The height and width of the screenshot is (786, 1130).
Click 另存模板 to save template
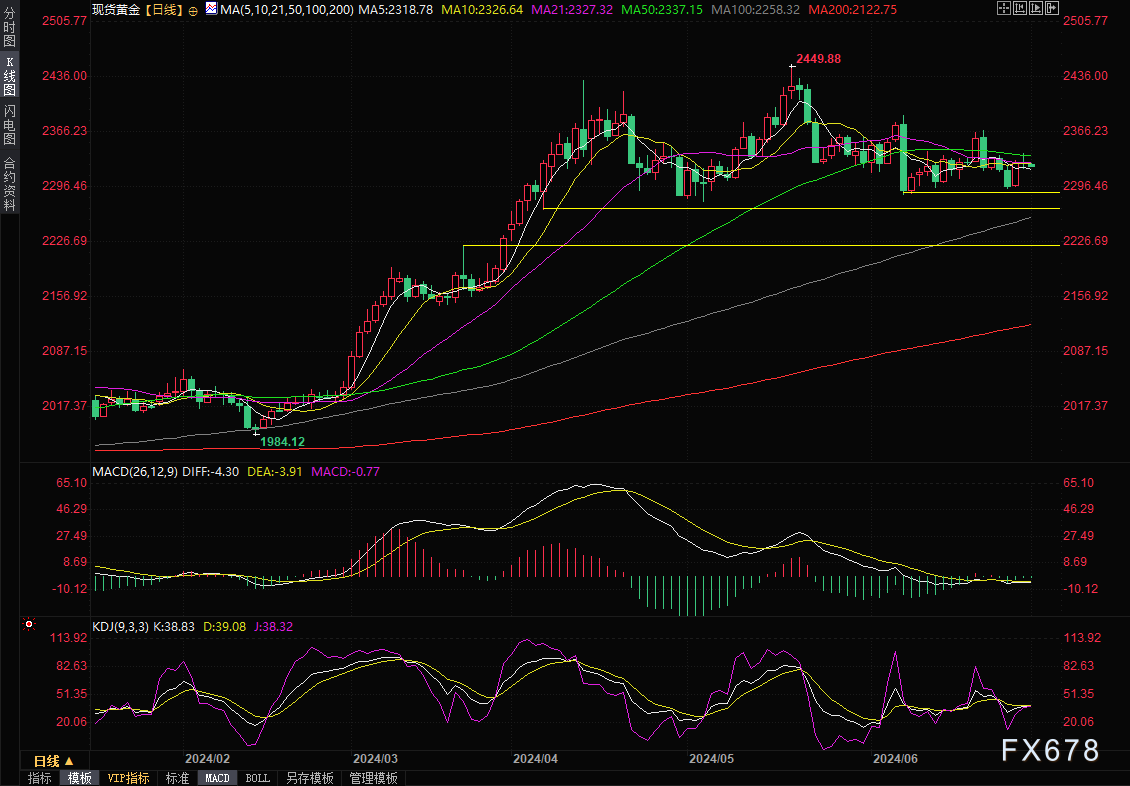tap(309, 778)
